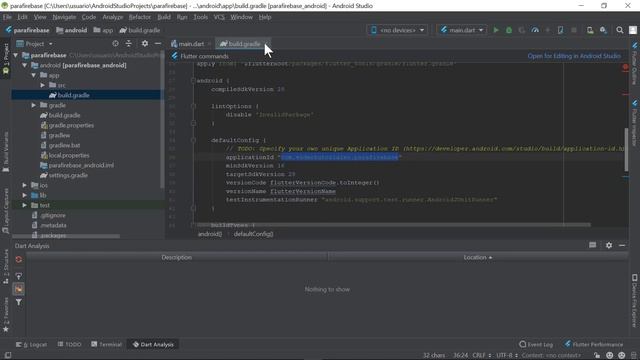
Task: Click the Dart Analysis filter funnel icon
Action: click(19, 302)
